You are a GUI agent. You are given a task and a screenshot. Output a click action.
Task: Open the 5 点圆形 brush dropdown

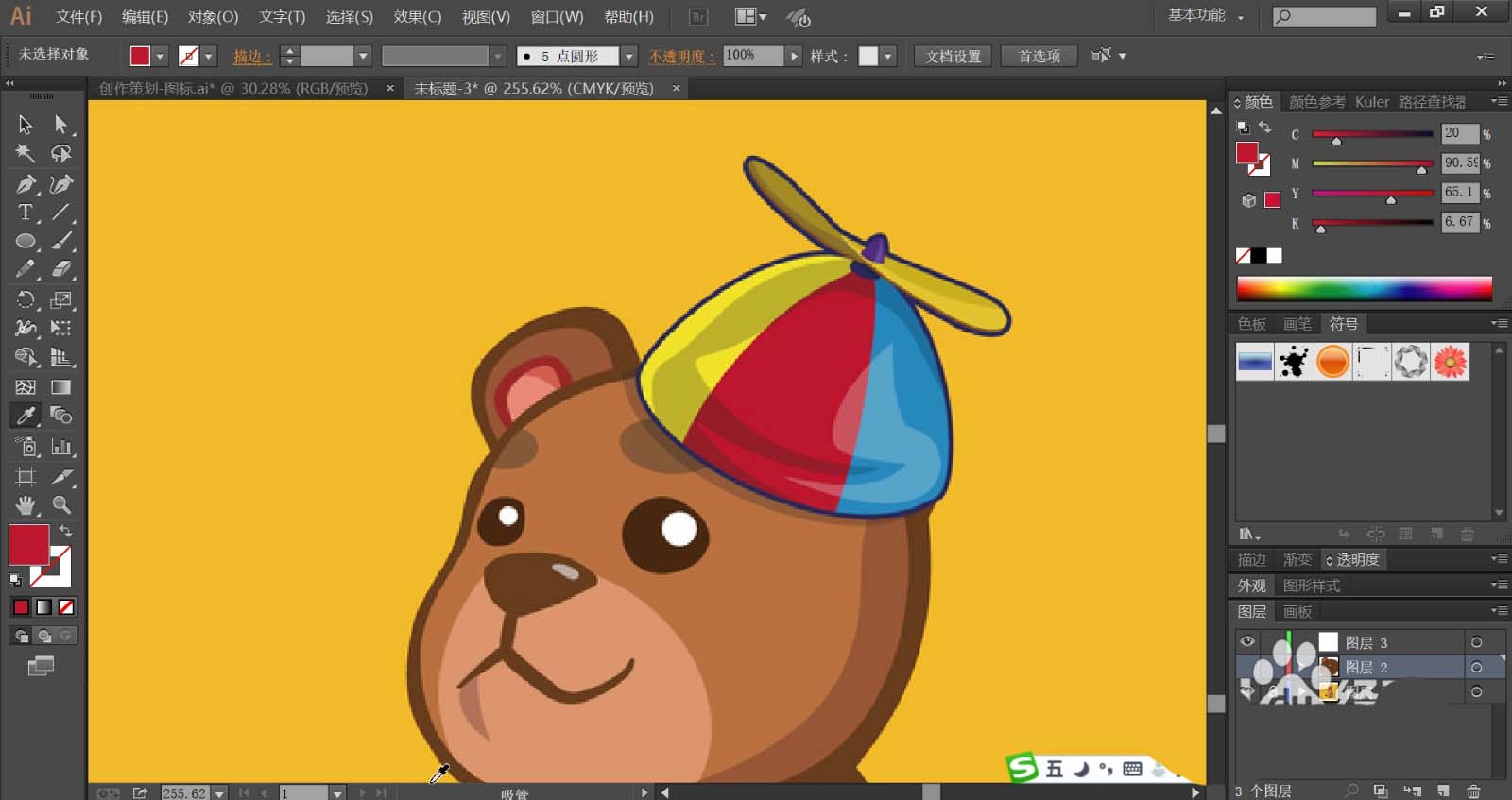coord(629,57)
